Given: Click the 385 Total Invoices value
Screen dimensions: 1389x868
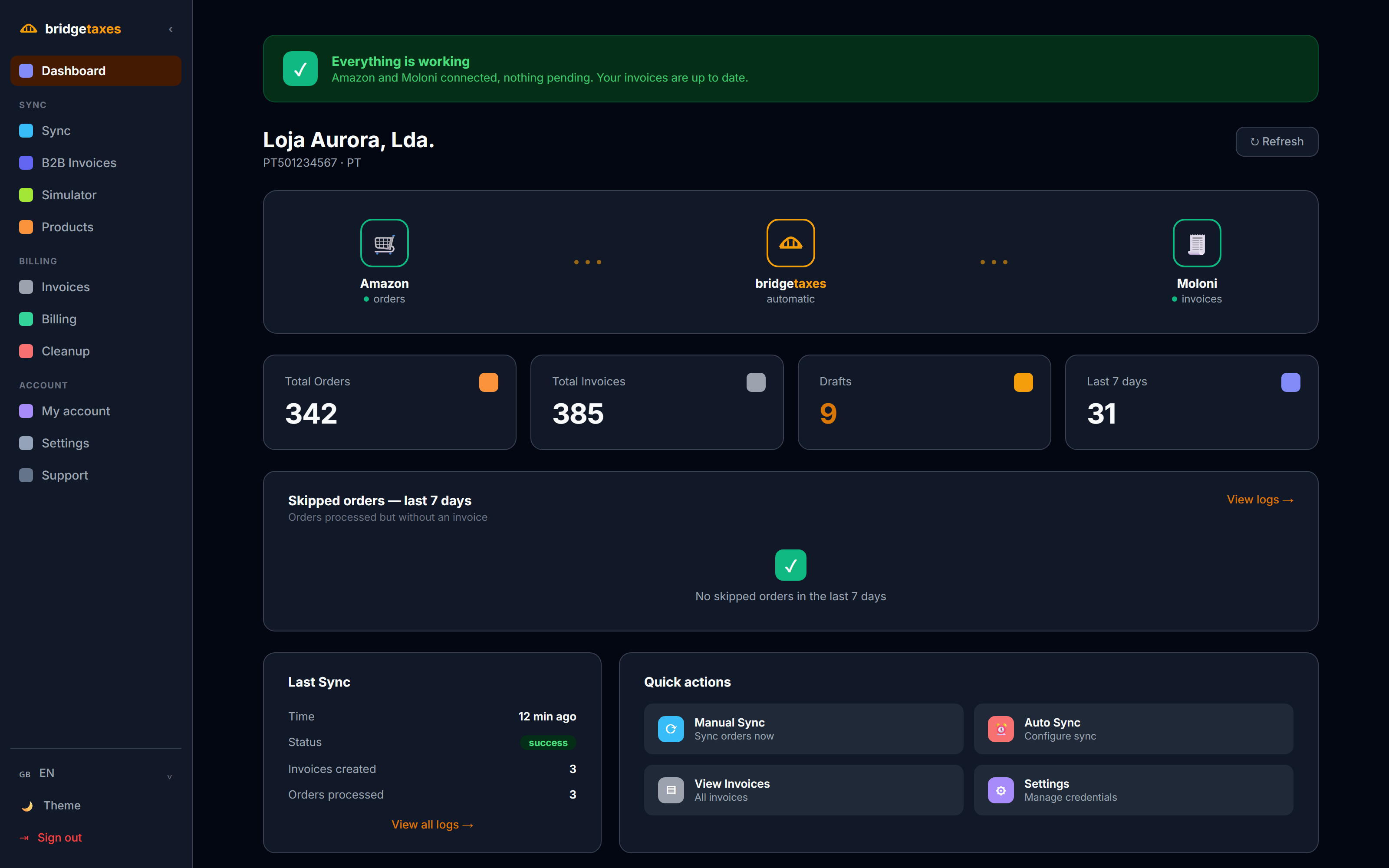Looking at the screenshot, I should tap(578, 413).
